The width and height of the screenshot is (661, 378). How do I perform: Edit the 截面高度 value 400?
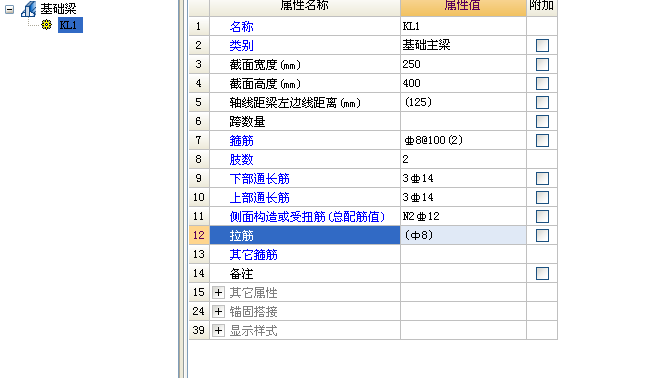pos(463,83)
